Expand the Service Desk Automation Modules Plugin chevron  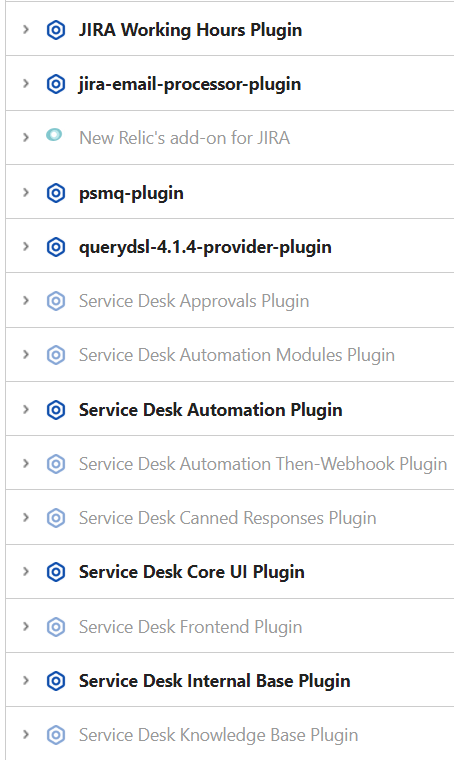[x=26, y=355]
